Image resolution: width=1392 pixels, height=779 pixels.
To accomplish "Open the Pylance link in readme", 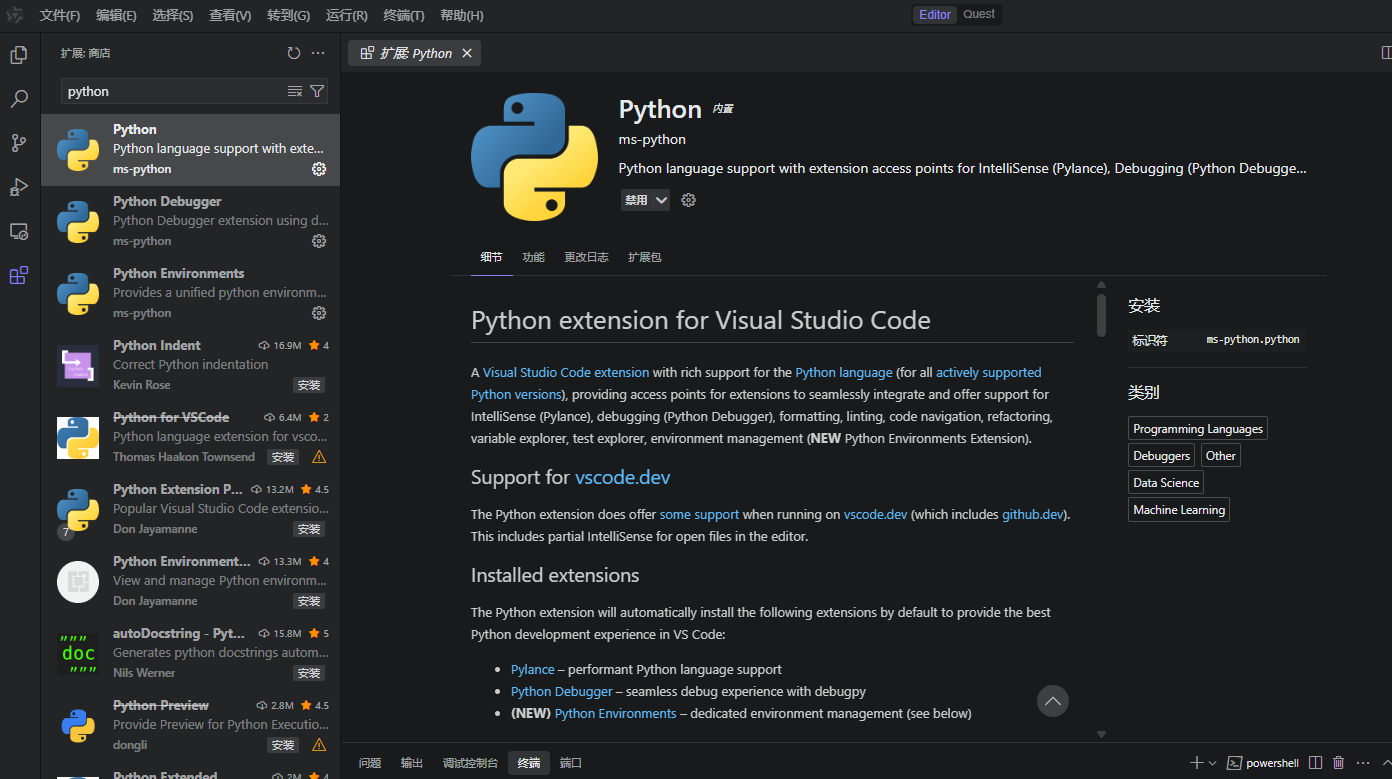I will 532,669.
